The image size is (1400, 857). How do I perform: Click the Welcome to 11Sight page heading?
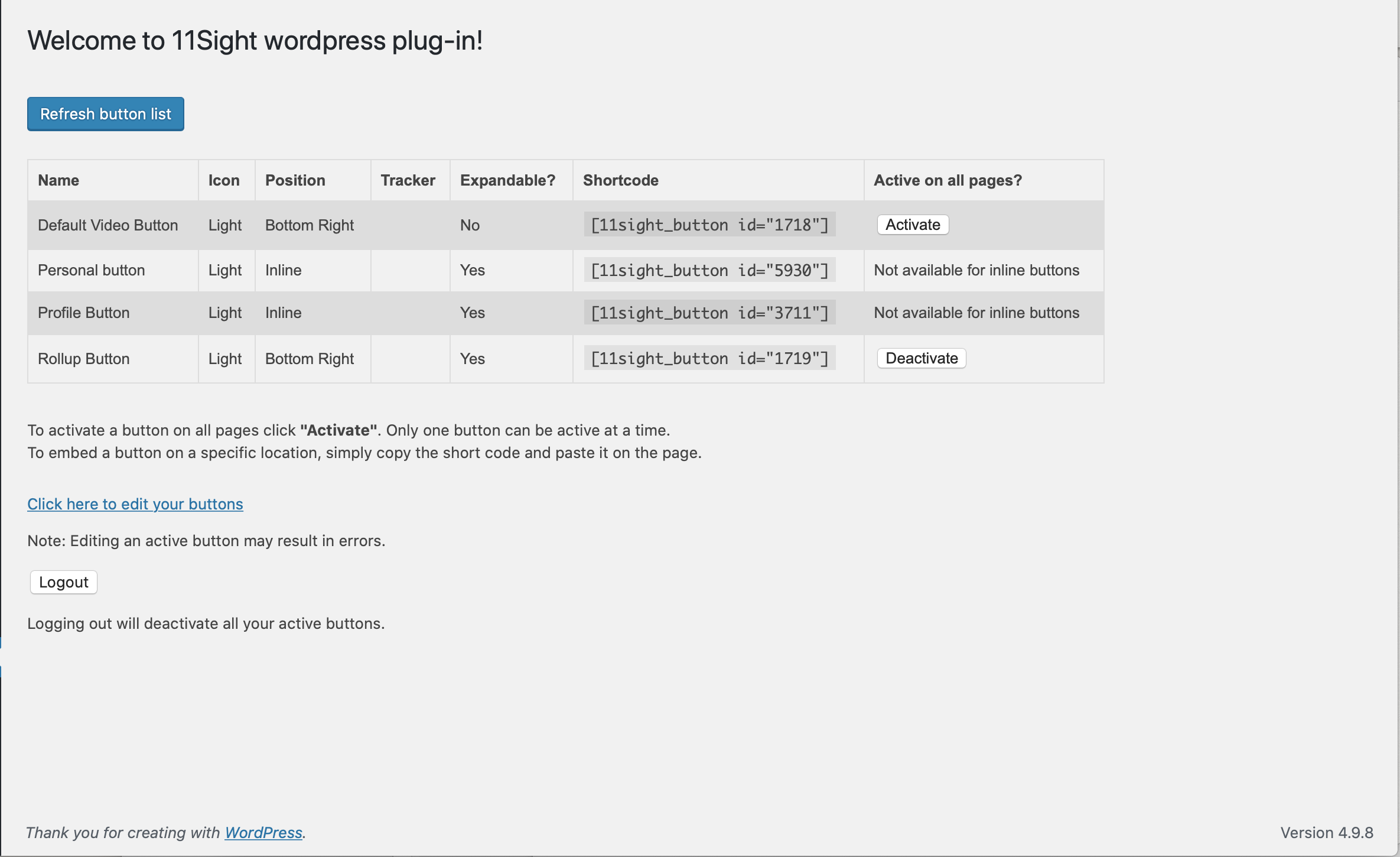[255, 41]
